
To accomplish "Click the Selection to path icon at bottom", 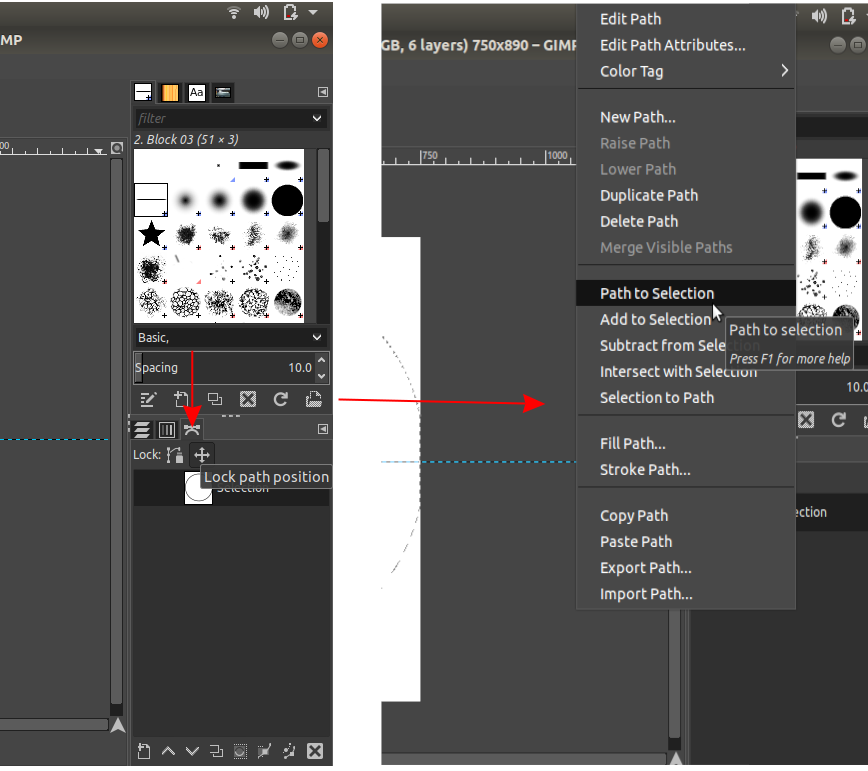I will tap(264, 751).
